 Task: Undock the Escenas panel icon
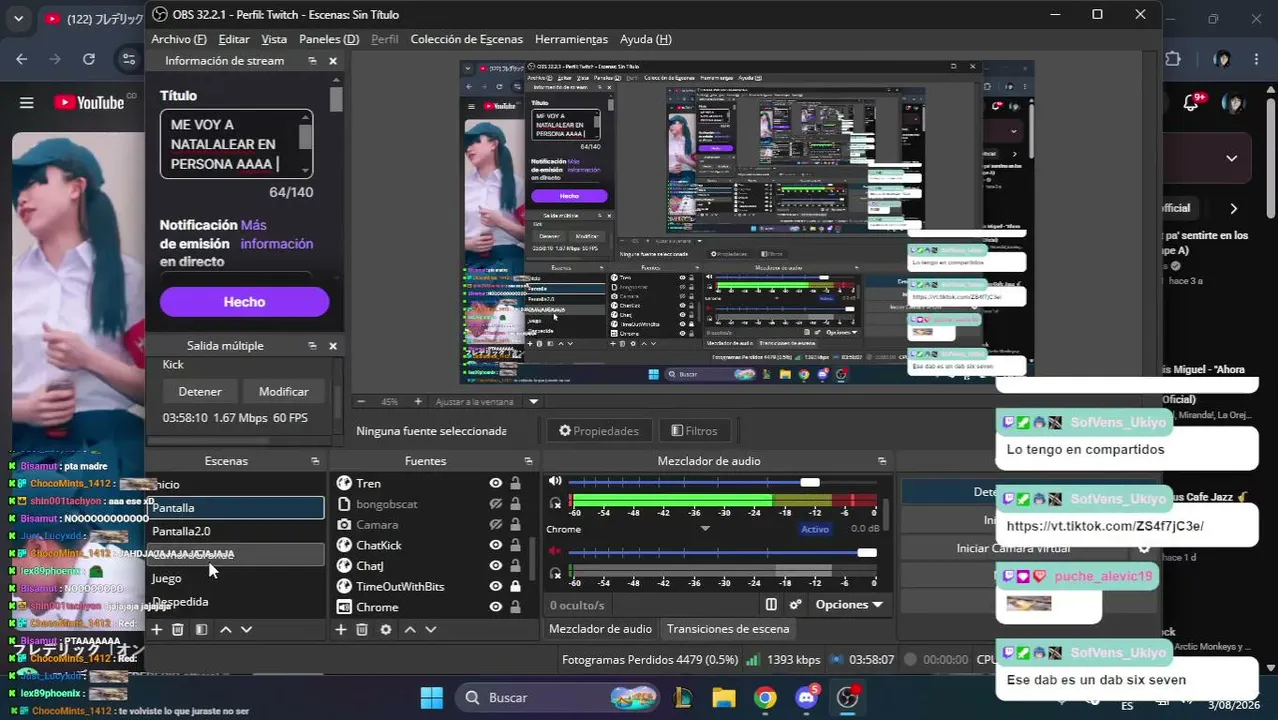[x=315, y=461]
